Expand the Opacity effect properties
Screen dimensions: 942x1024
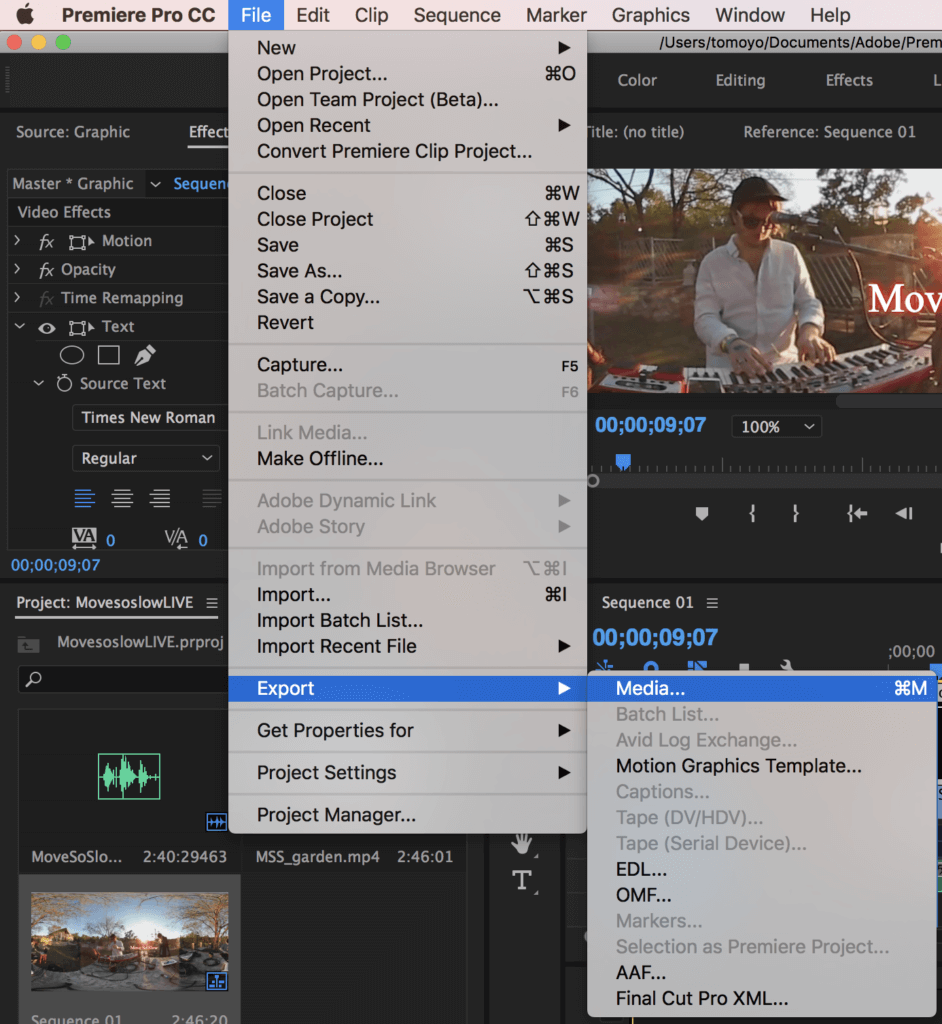(x=18, y=269)
